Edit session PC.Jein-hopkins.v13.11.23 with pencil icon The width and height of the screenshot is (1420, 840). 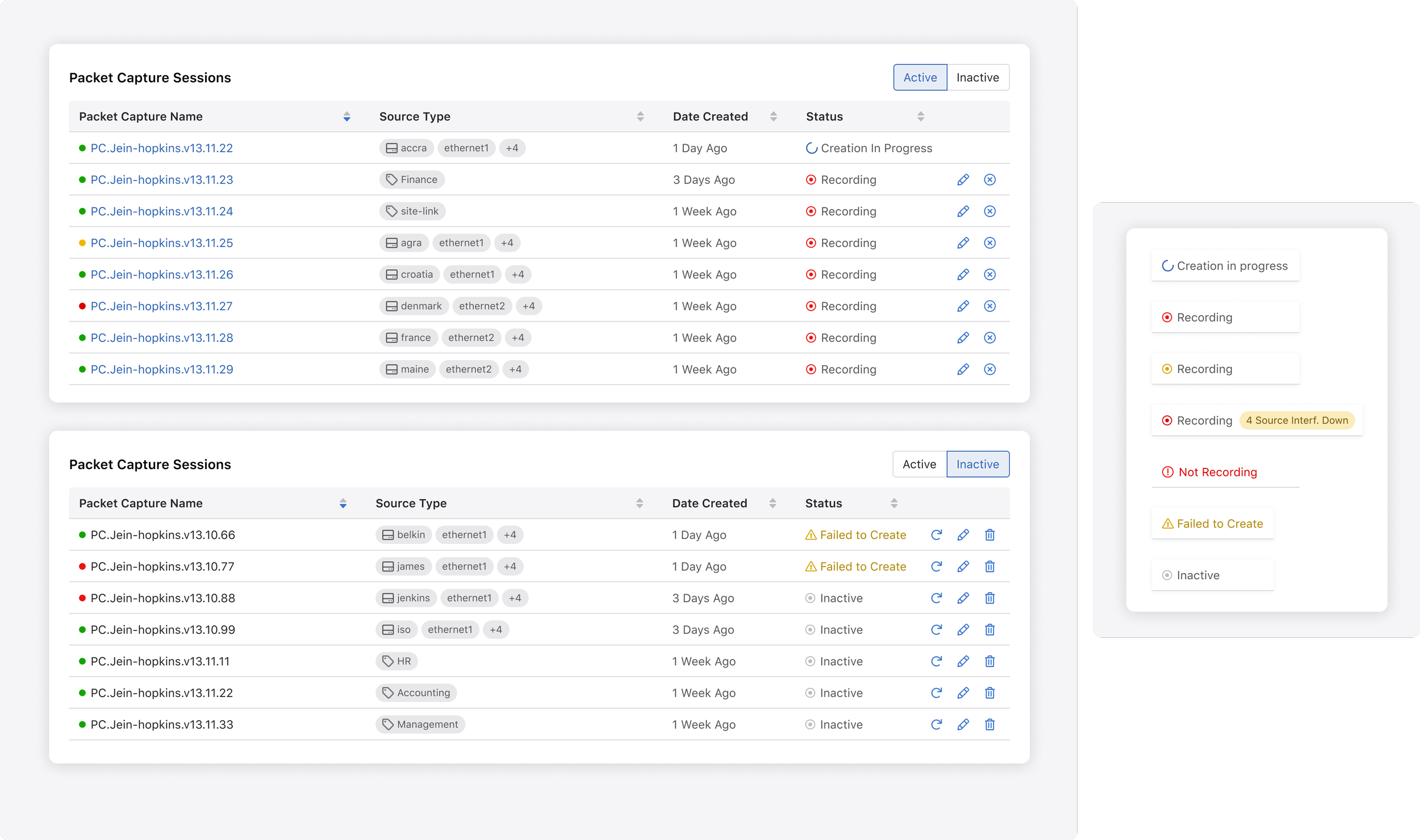click(963, 179)
